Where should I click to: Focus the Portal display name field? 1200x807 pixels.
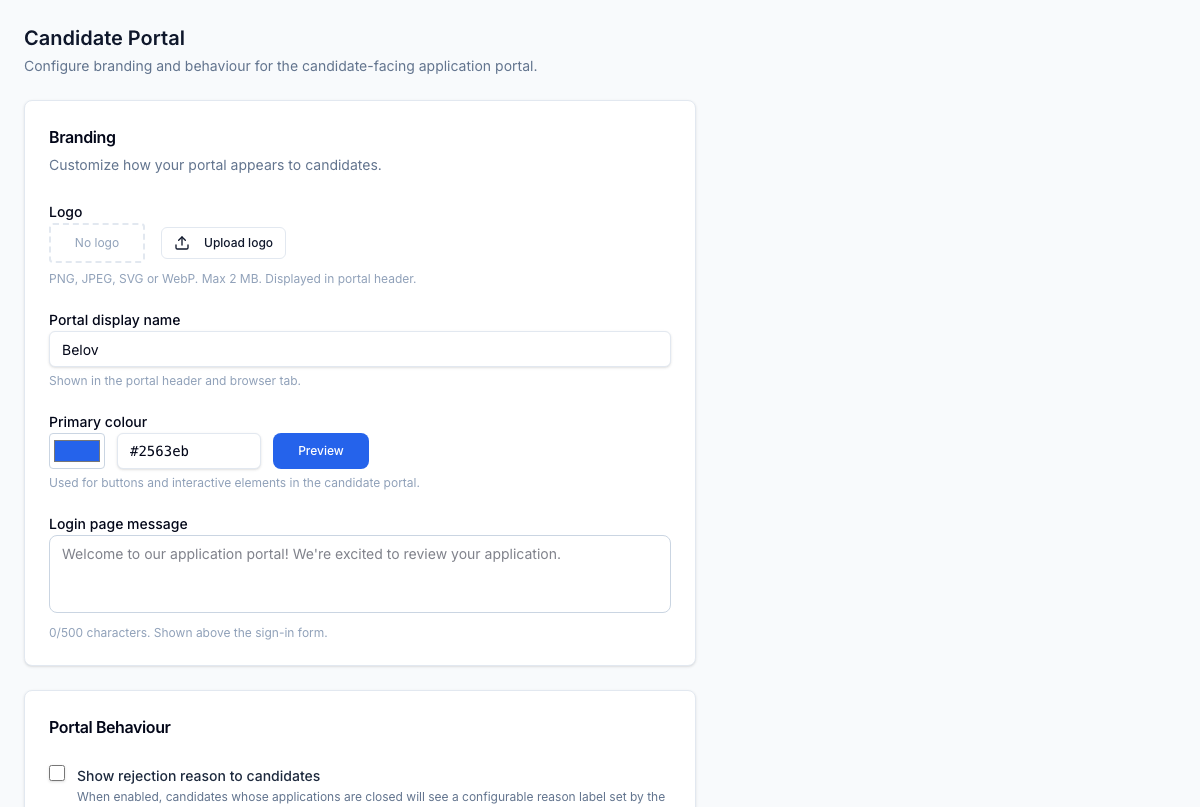(360, 349)
